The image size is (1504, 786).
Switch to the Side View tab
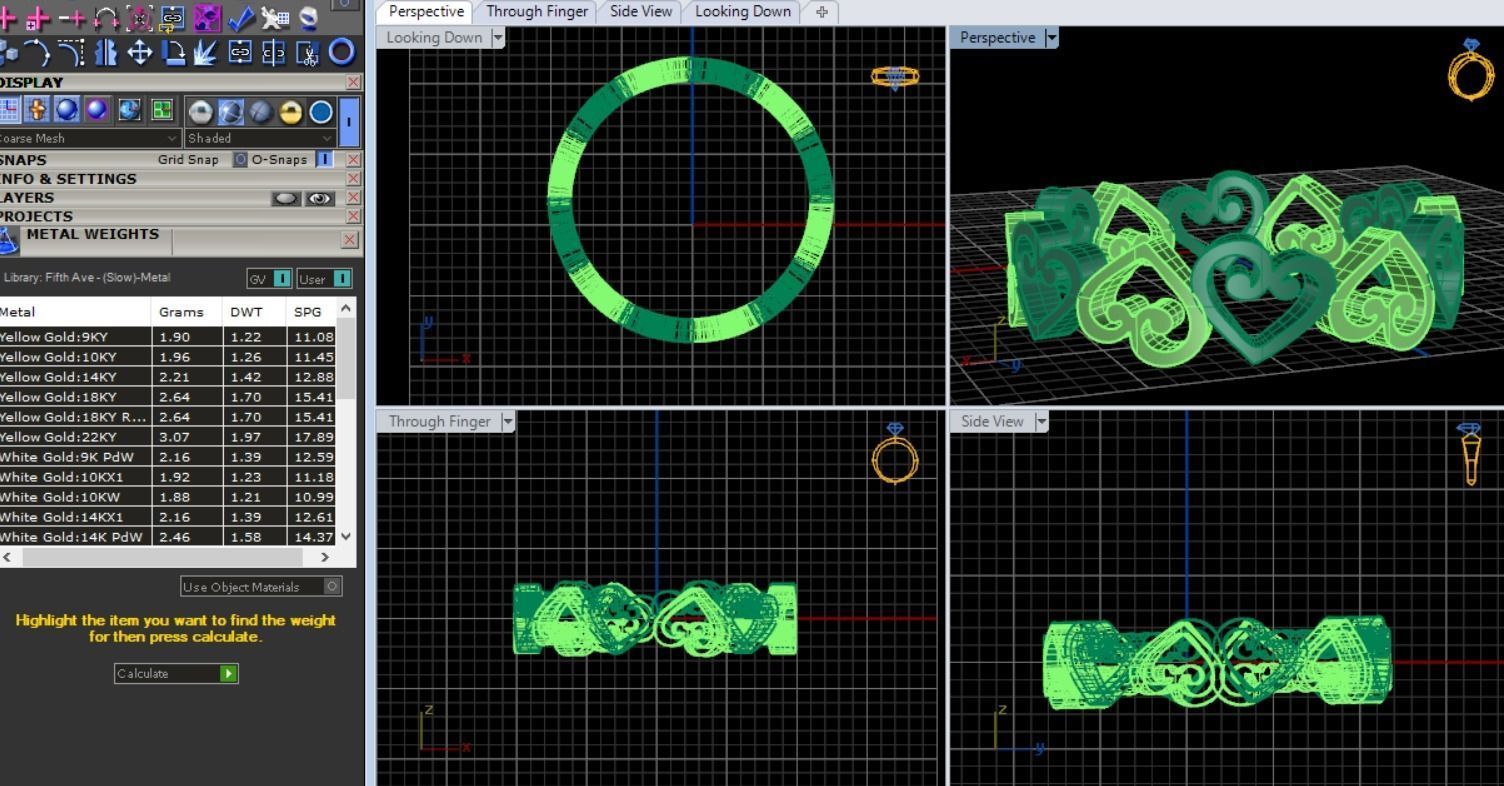coord(641,11)
